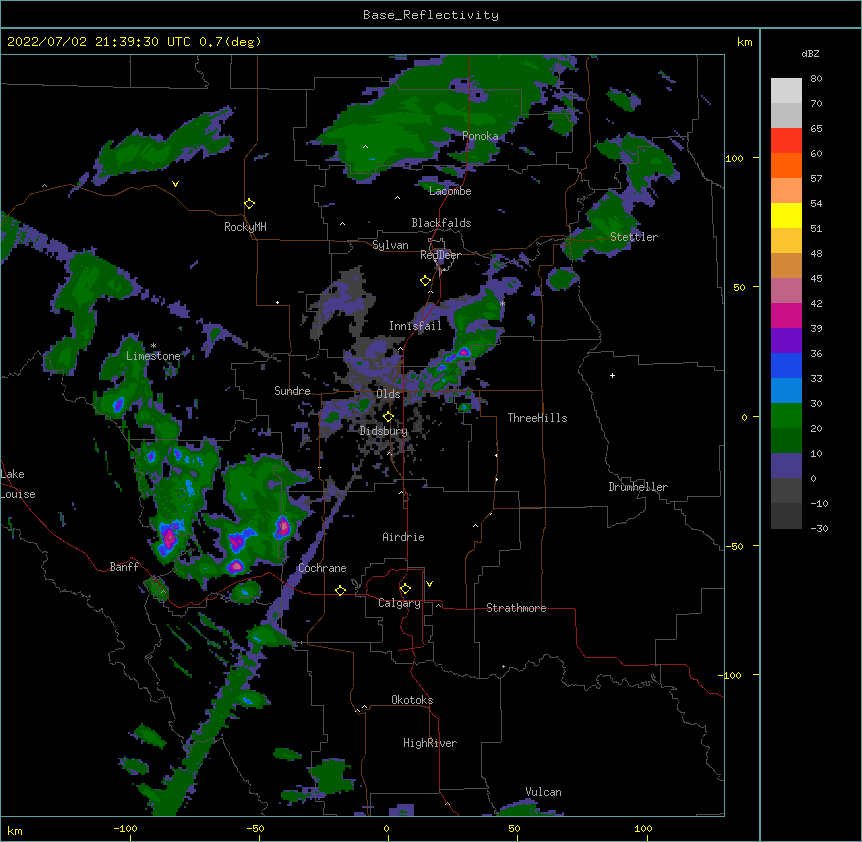Click the -100 label on the bottom axis
The height and width of the screenshot is (842, 862).
click(125, 829)
